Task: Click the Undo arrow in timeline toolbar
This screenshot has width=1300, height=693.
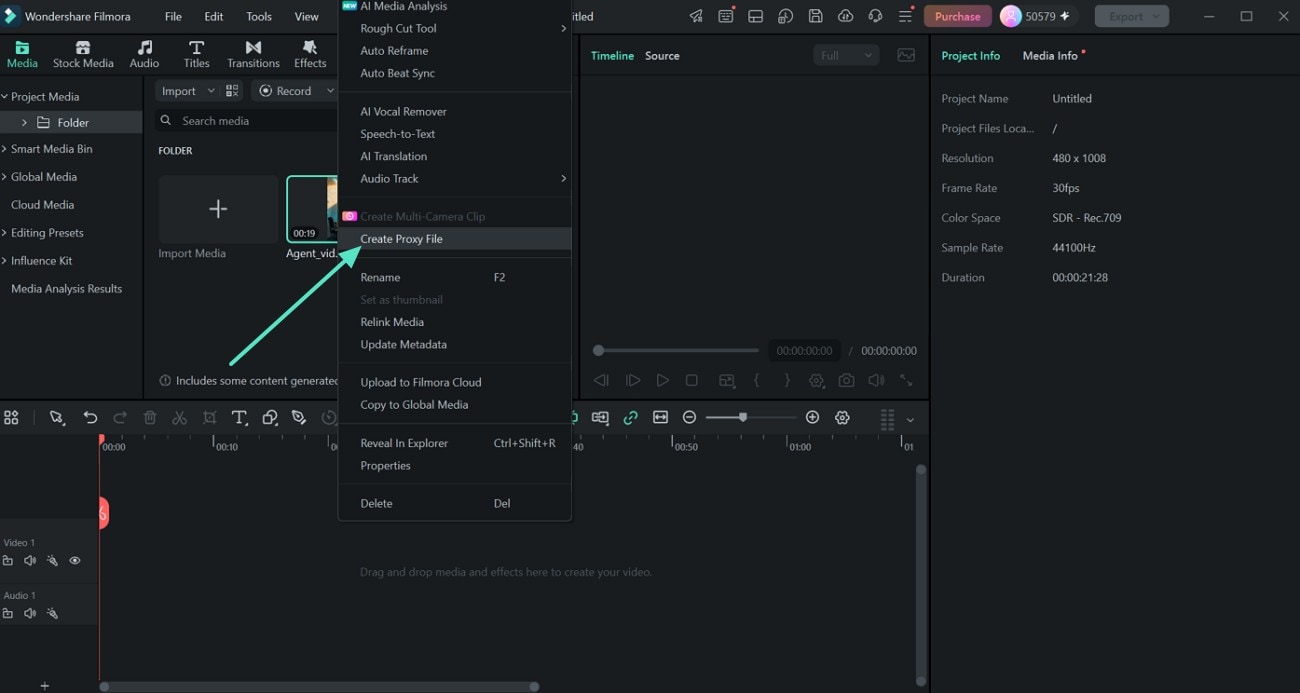Action: tap(90, 418)
